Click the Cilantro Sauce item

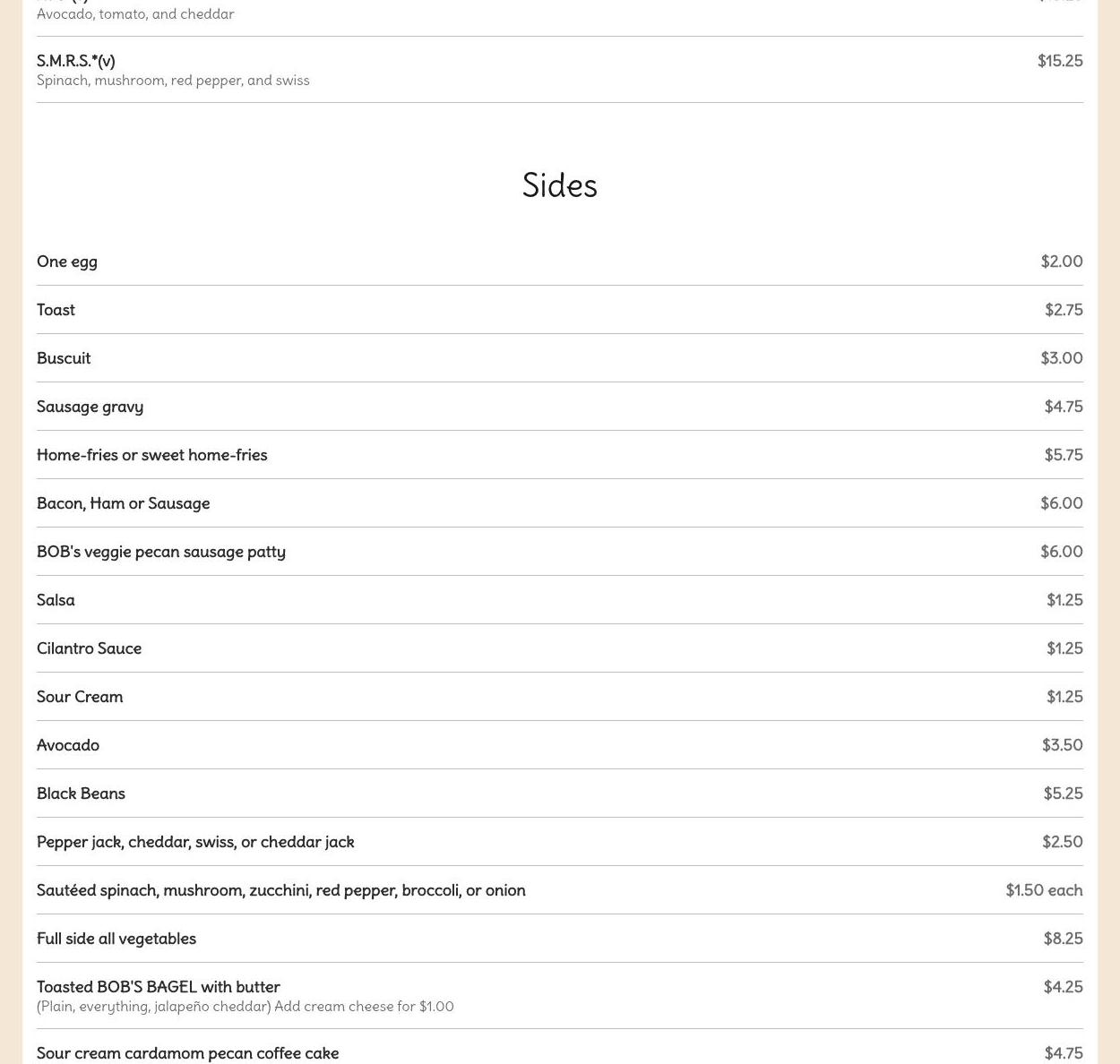point(560,648)
